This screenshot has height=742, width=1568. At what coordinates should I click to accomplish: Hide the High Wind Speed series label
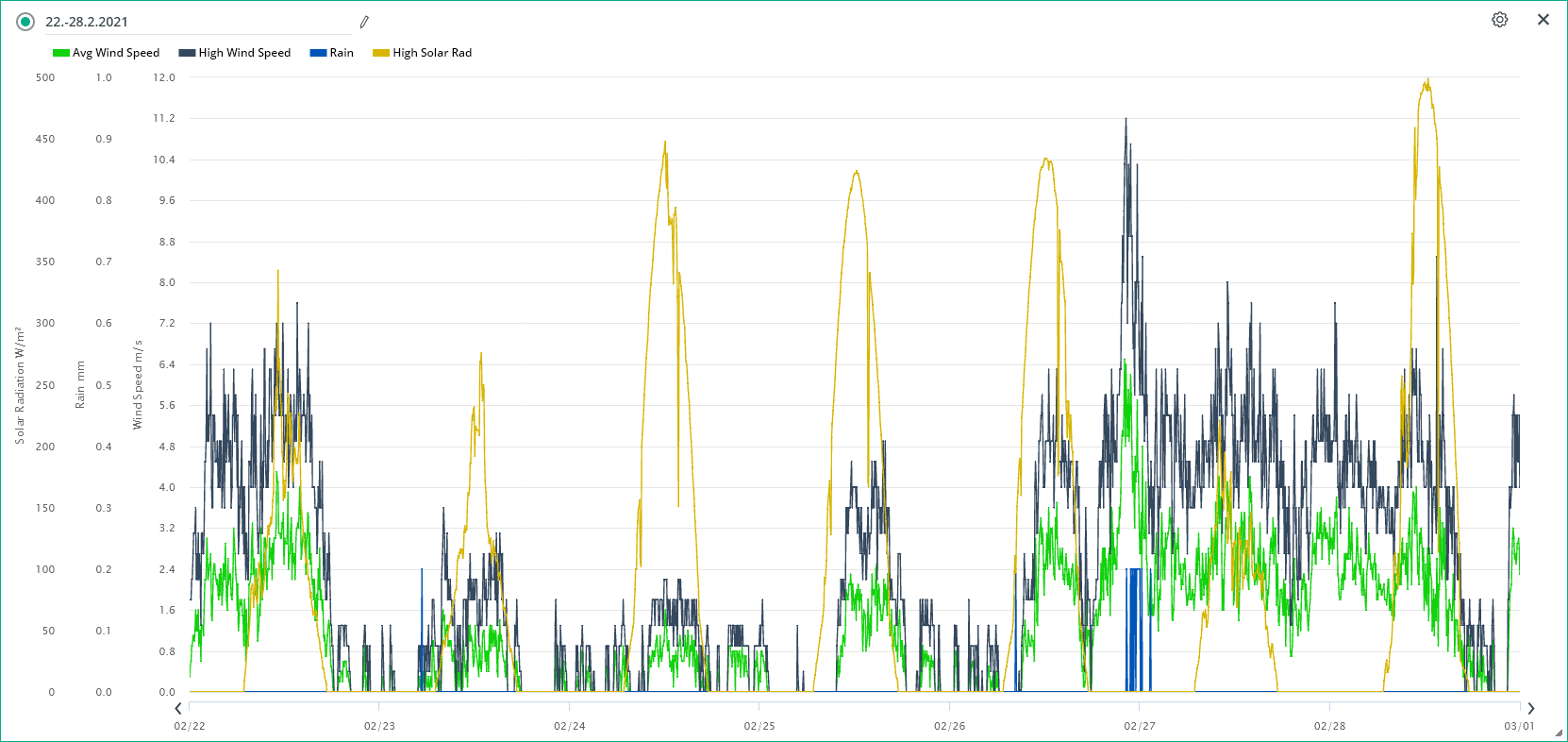point(244,53)
